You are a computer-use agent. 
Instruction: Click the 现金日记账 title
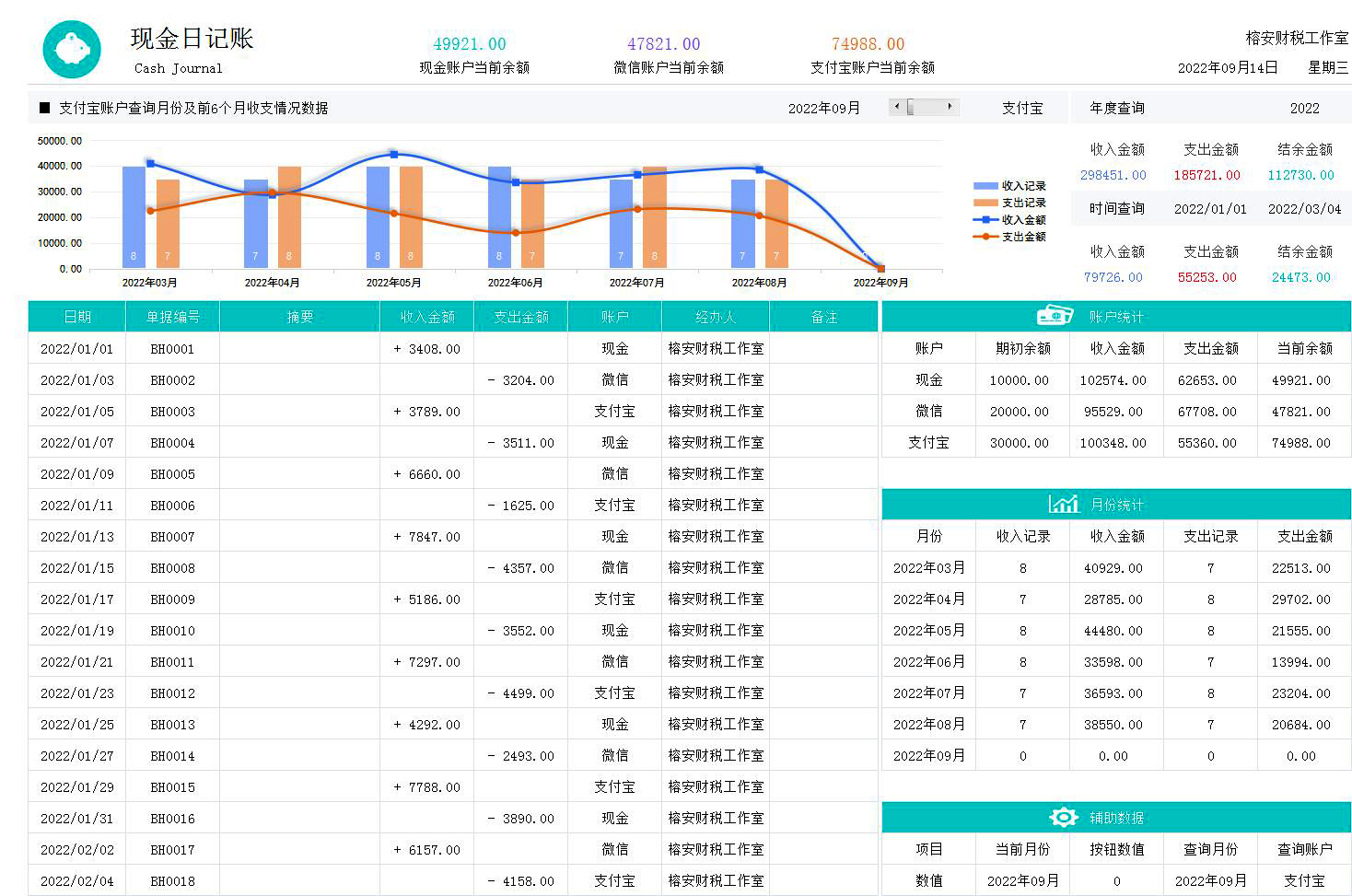coord(192,39)
